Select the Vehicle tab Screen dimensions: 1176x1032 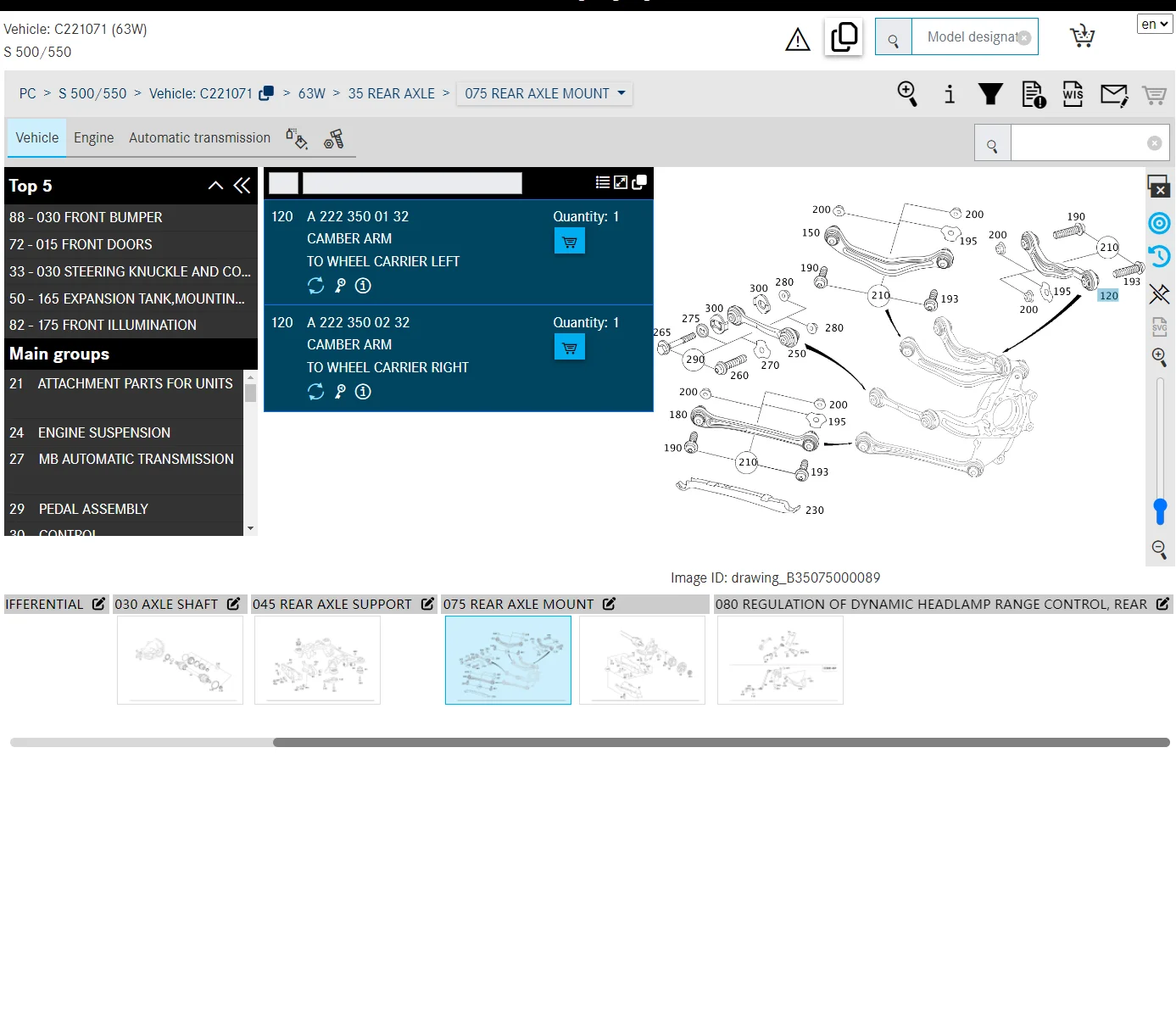pyautogui.click(x=37, y=137)
